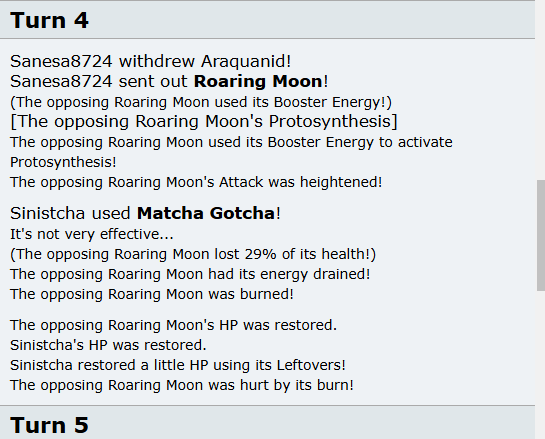Click the Turn 5 header
This screenshot has height=439, width=545.
tap(267, 422)
